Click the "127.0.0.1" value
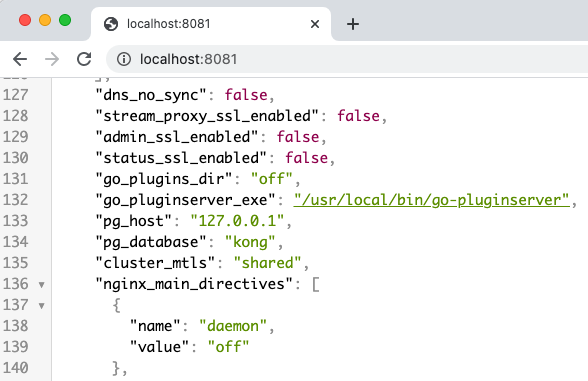The image size is (588, 381). click(237, 221)
